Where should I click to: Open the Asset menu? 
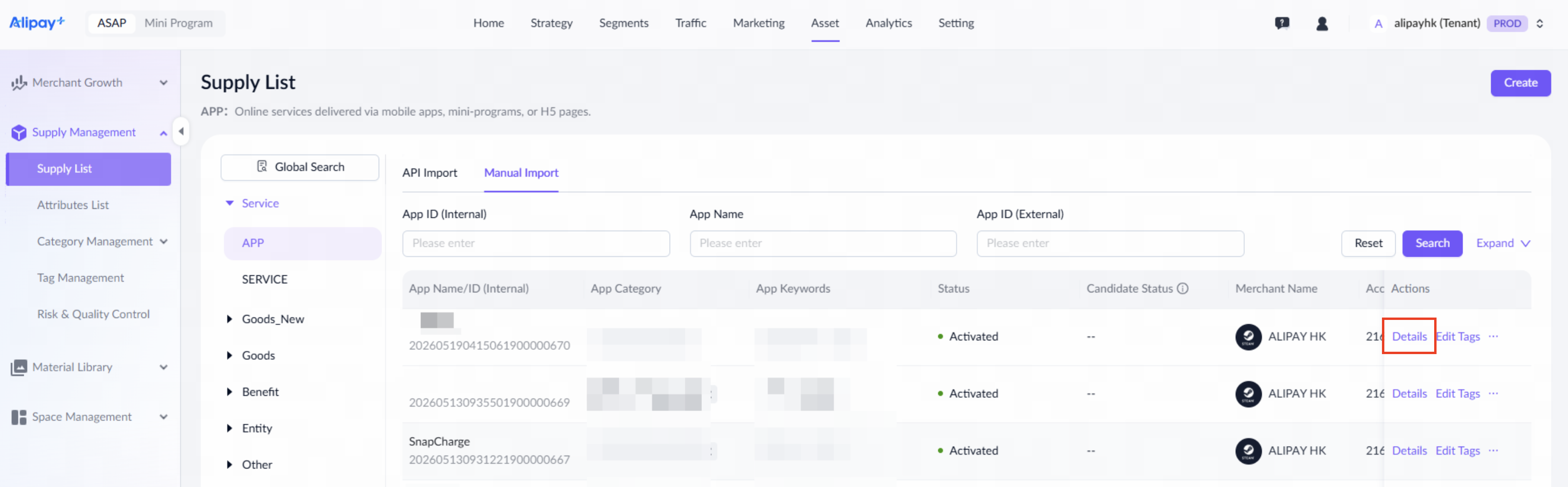coord(824,23)
